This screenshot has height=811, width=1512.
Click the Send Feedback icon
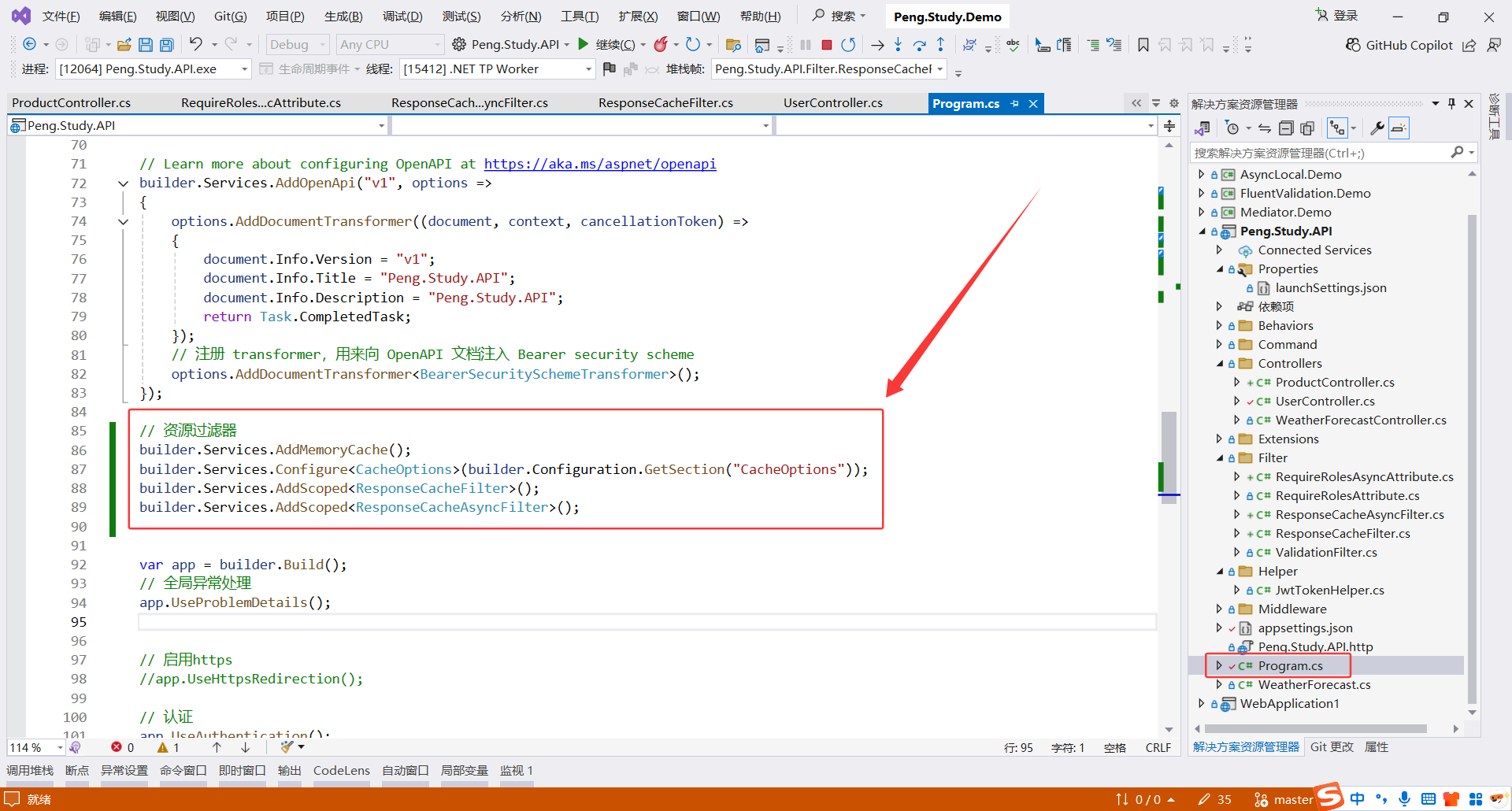pyautogui.click(x=1493, y=45)
